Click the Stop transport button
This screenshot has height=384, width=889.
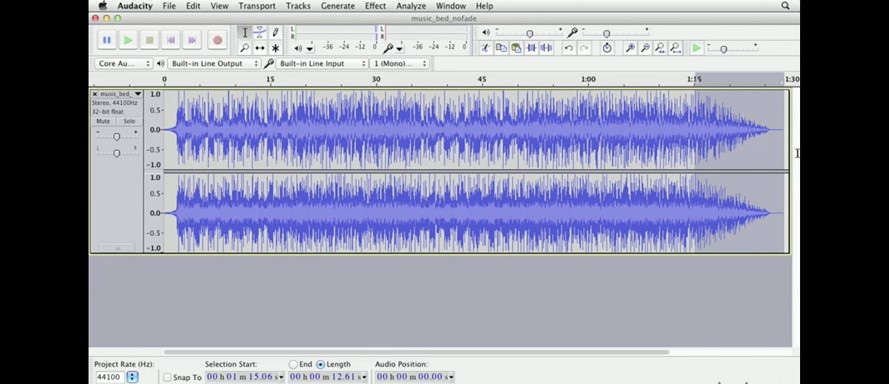click(x=150, y=40)
